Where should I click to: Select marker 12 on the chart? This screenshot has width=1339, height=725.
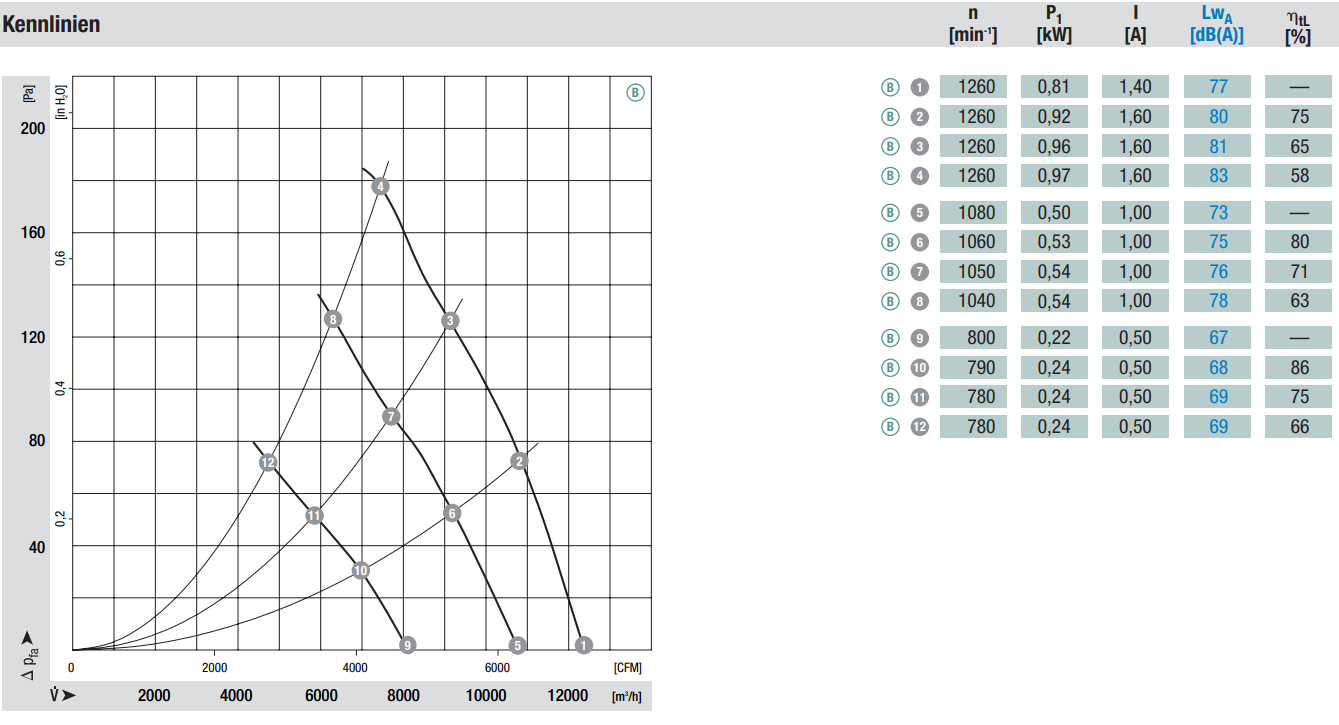(267, 463)
